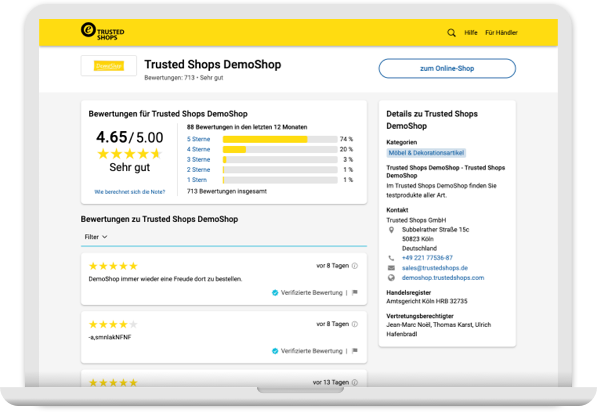Filter reviews by '5 Sterne'
Image resolution: width=597 pixels, height=412 pixels.
pyautogui.click(x=198, y=139)
